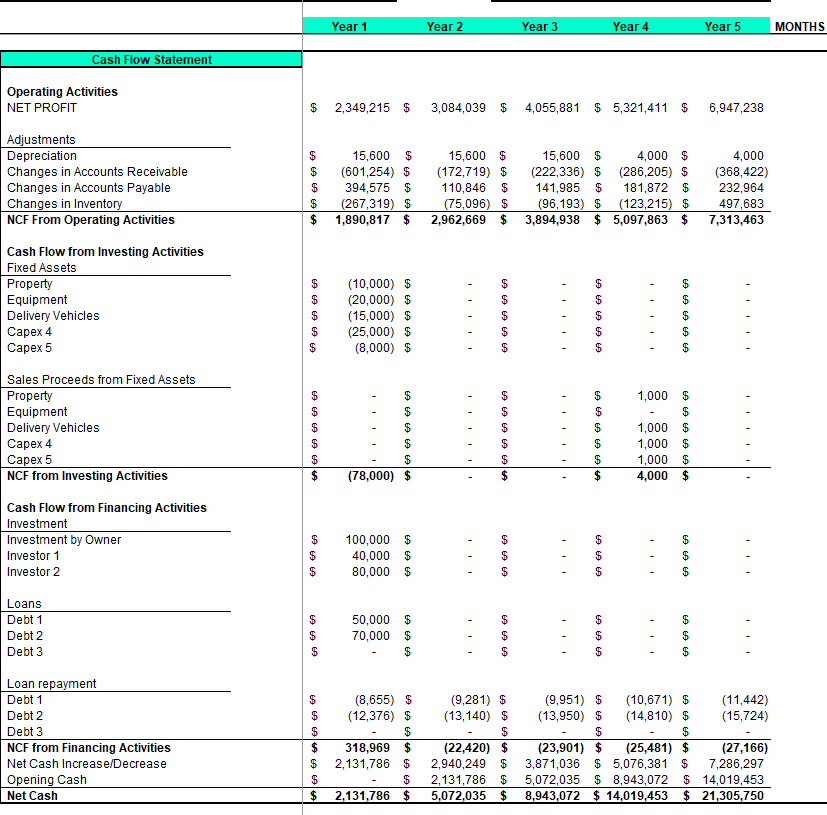Select the Depreciation row label
This screenshot has width=827, height=815.
(x=42, y=155)
